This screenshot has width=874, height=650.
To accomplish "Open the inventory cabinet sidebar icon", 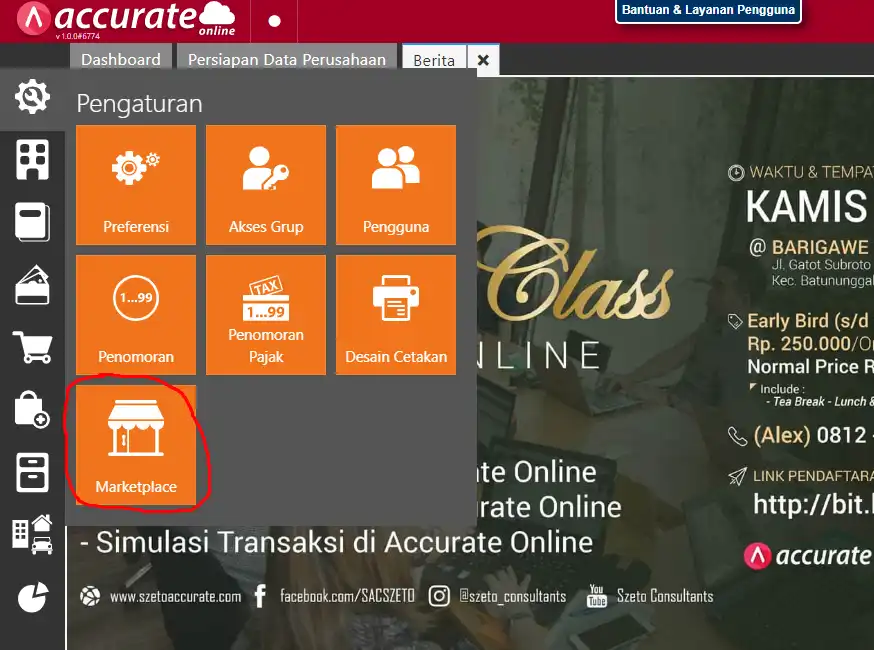I will click(32, 472).
